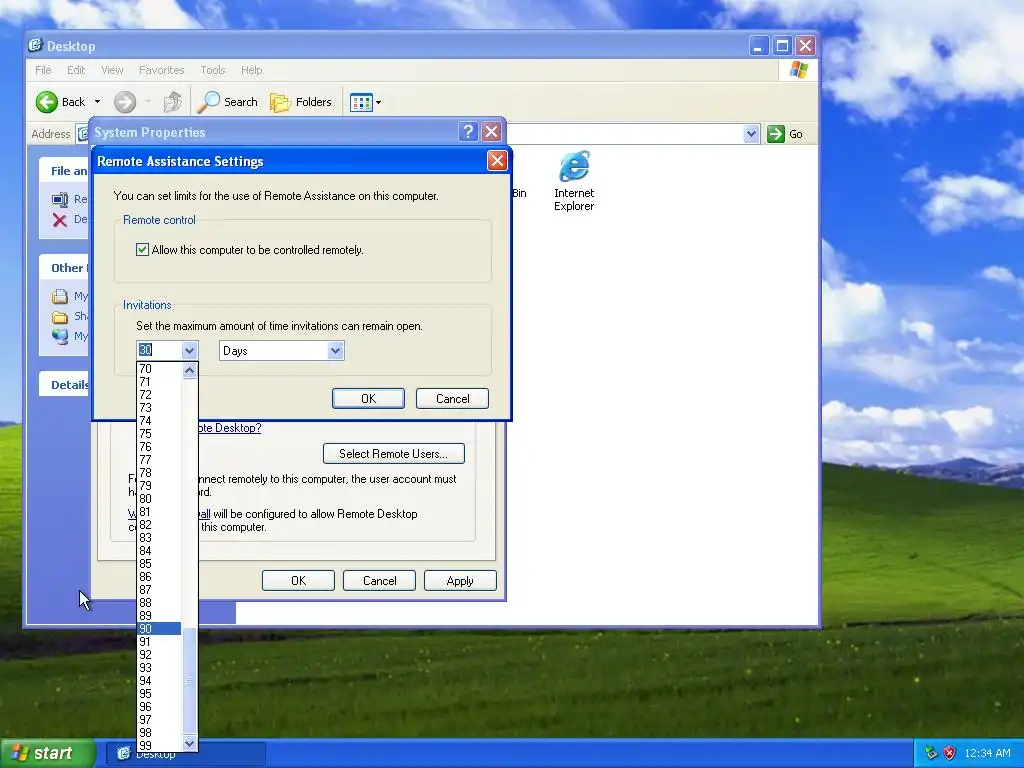
Task: Click the list scrollbar down arrow
Action: coord(189,743)
